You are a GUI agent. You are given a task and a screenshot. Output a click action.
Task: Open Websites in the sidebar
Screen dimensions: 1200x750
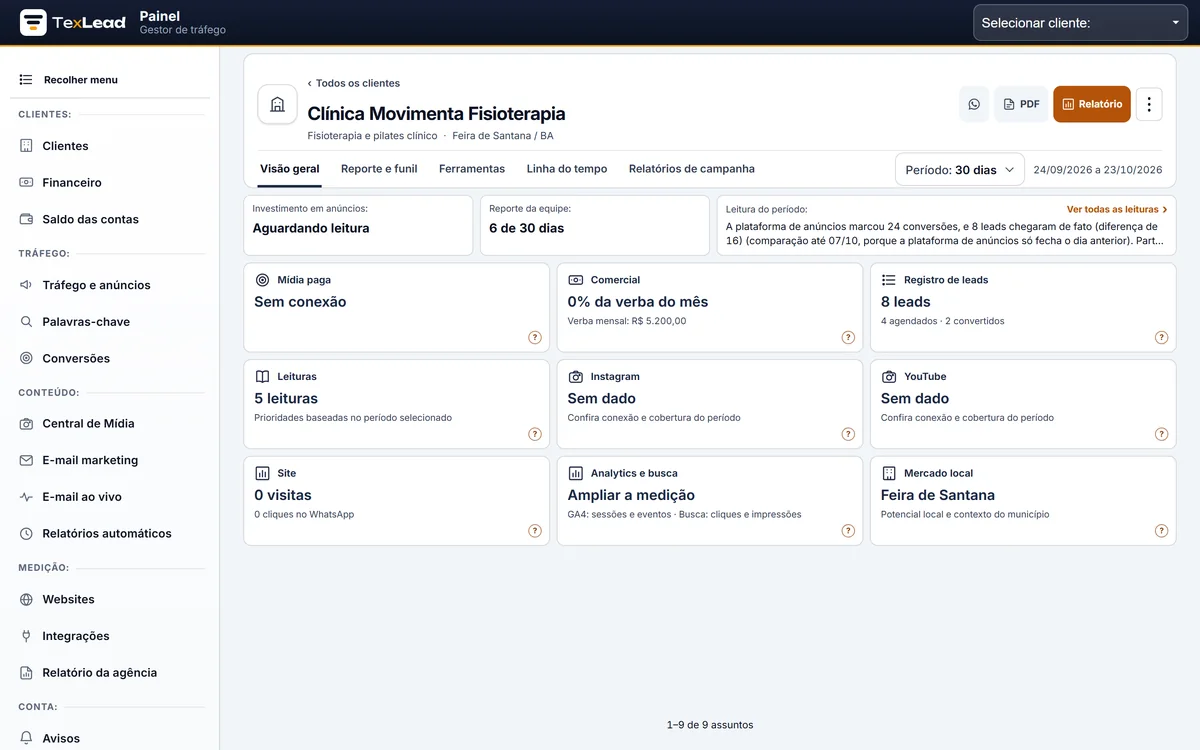110,600
